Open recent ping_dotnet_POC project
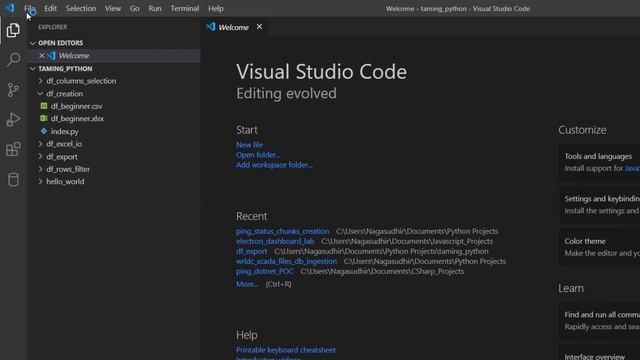The height and width of the screenshot is (360, 640). pos(264,271)
